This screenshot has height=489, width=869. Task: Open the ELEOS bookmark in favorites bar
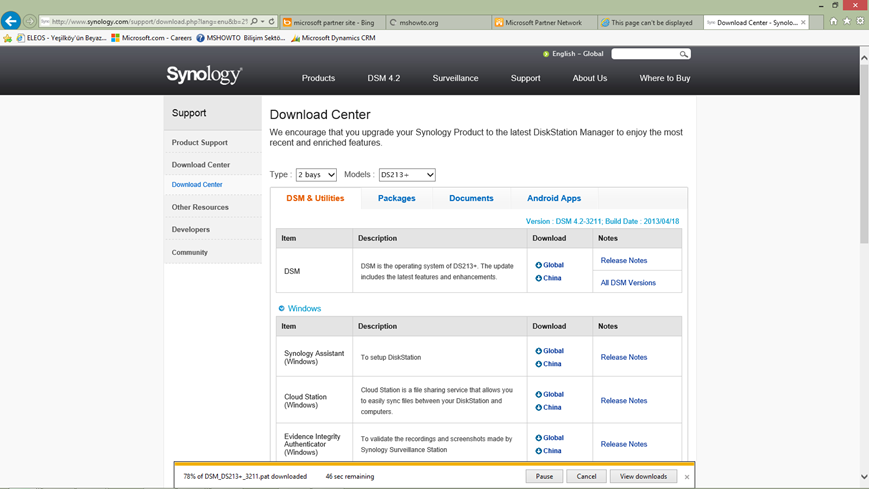(x=62, y=38)
